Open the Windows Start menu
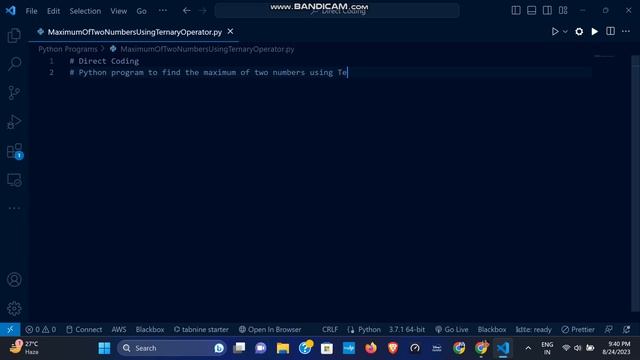 [x=104, y=348]
